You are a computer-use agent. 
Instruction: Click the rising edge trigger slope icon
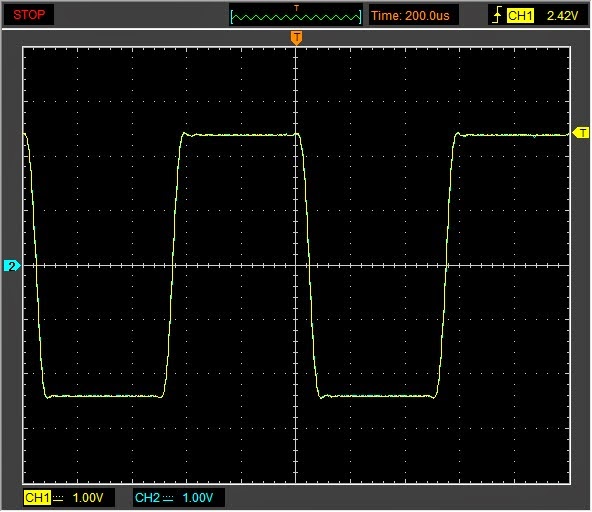pos(497,15)
